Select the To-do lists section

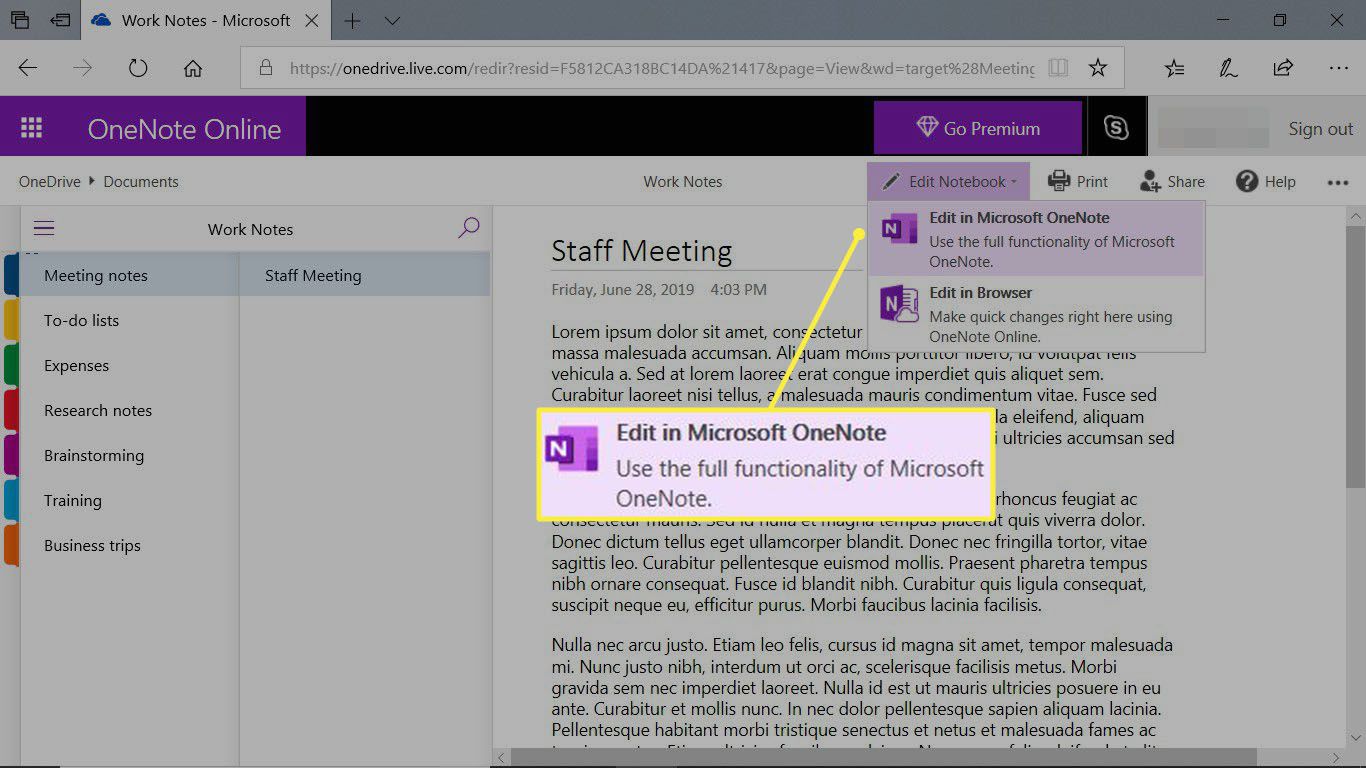tap(130, 320)
